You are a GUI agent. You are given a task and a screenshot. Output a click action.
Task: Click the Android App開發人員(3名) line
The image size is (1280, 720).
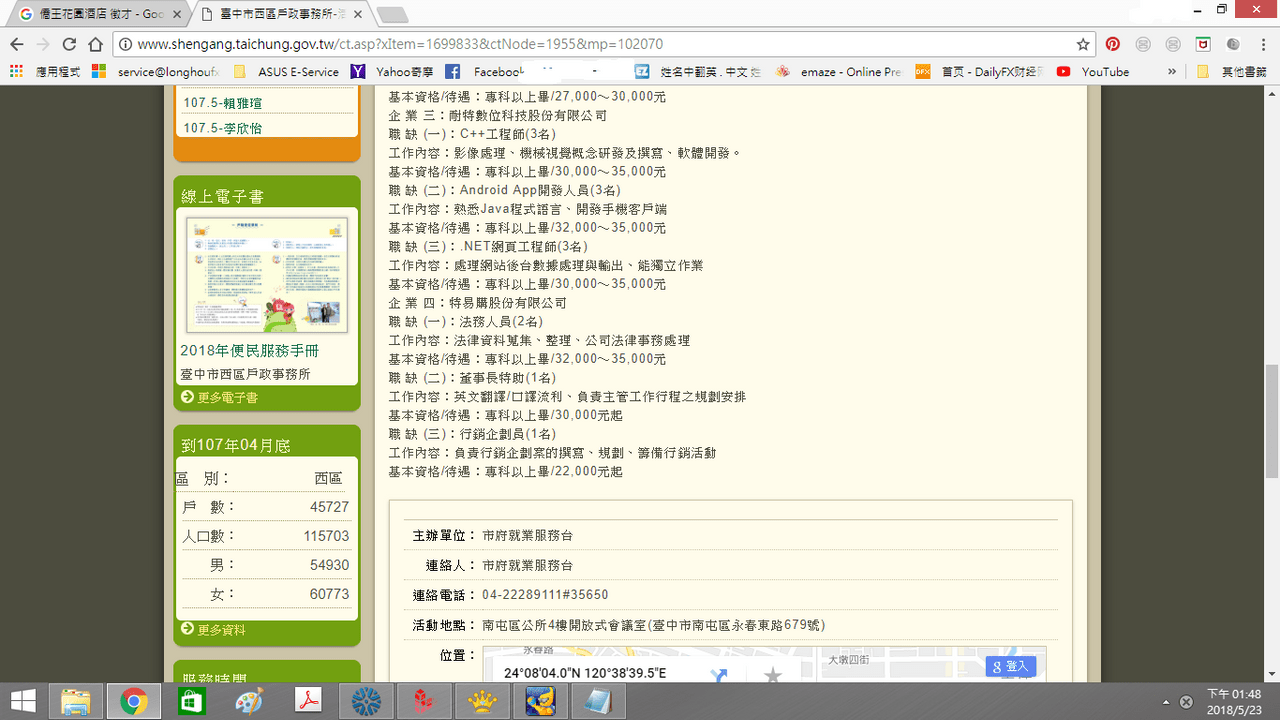point(504,190)
